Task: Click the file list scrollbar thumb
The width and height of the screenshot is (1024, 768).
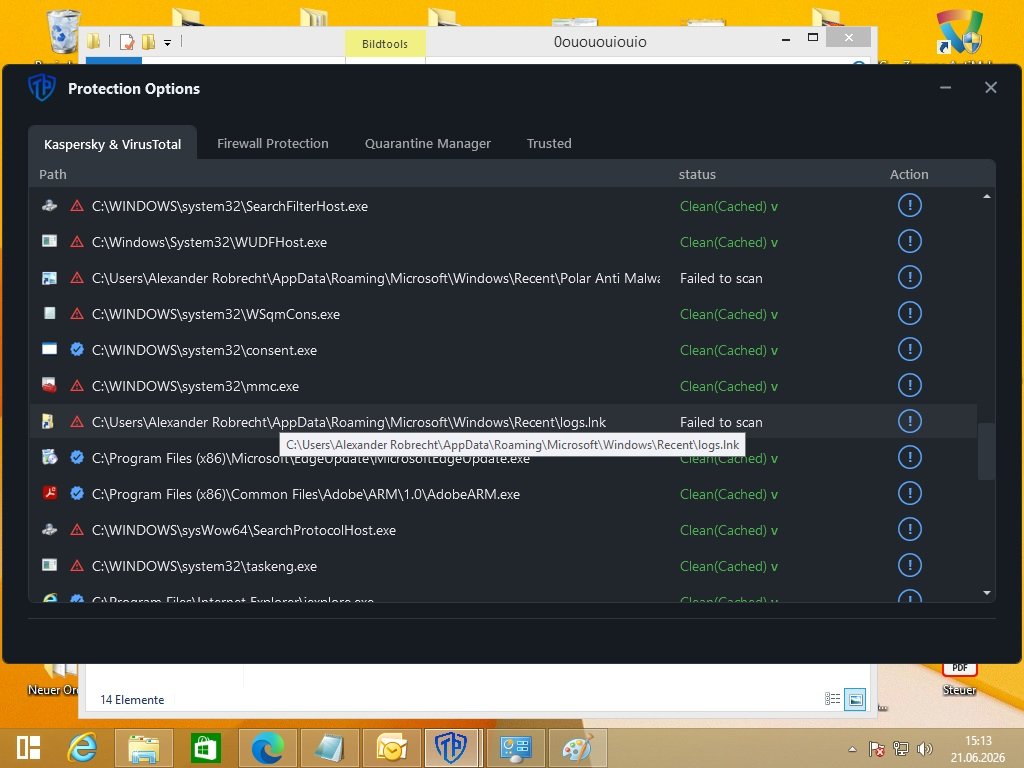Action: (x=986, y=451)
